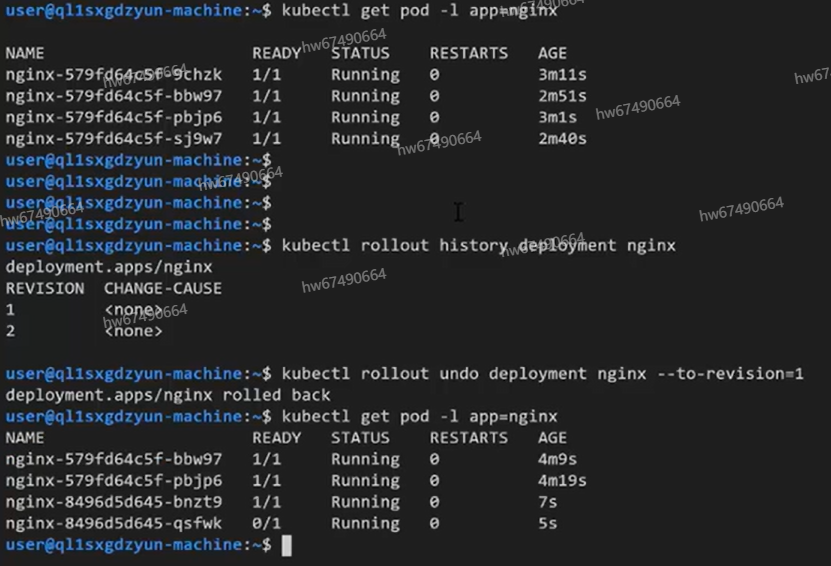The height and width of the screenshot is (566, 831).
Task: Select pod name nginx-579fd64c5f-sj9w7
Action: (x=114, y=139)
